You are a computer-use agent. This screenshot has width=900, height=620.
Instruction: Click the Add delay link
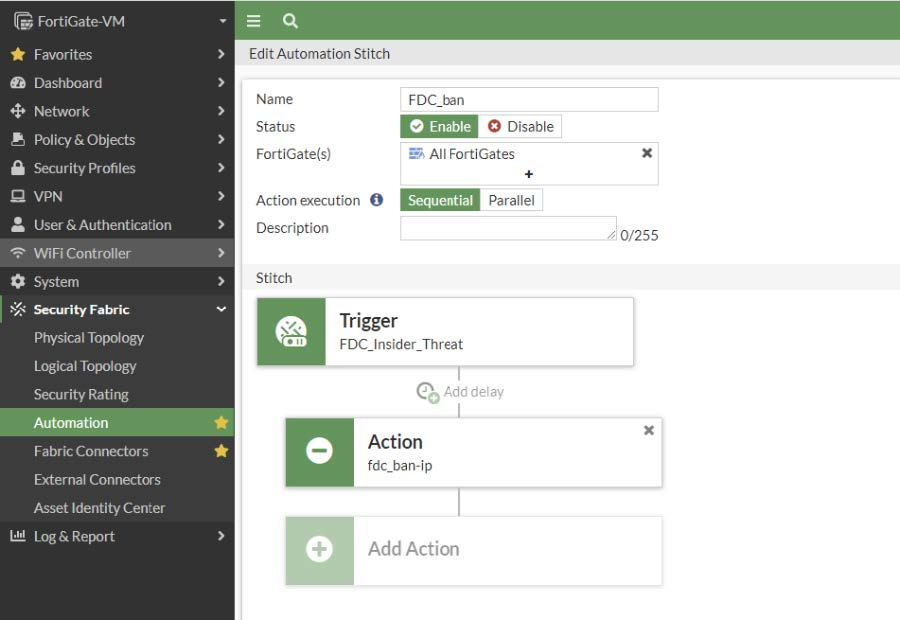pos(474,392)
